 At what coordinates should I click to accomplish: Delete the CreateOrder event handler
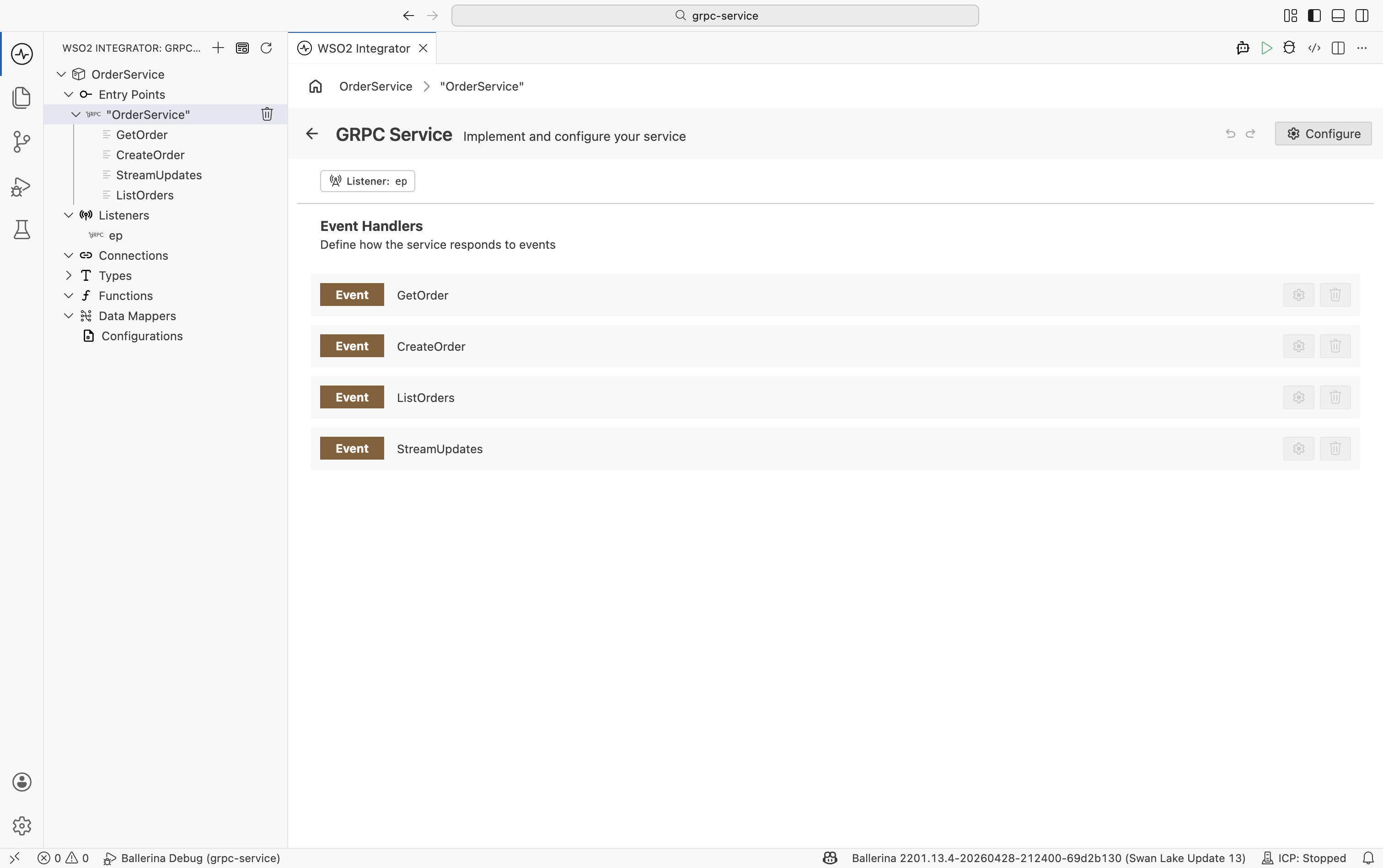[1335, 346]
